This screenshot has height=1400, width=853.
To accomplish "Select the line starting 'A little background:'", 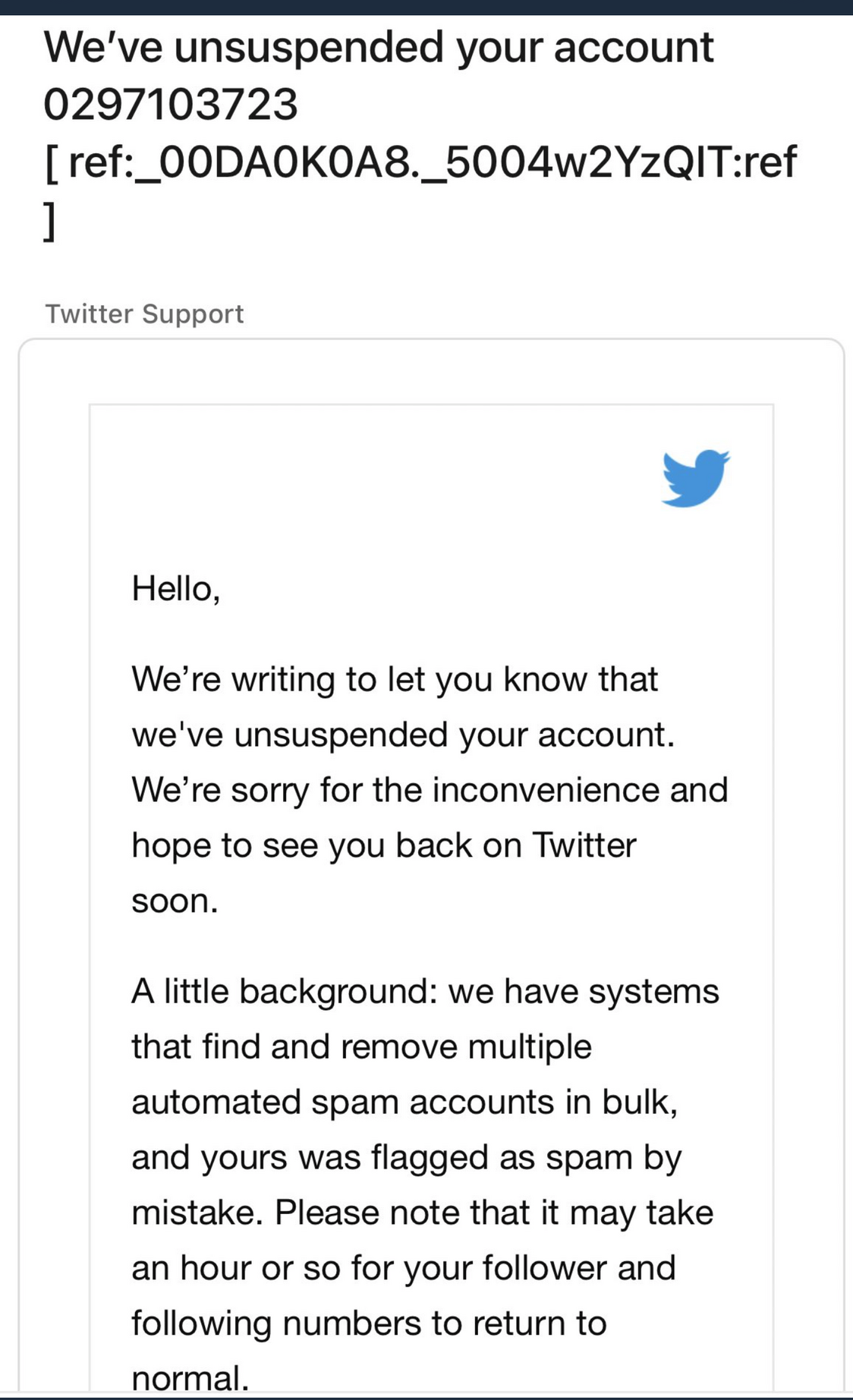I will point(425,991).
